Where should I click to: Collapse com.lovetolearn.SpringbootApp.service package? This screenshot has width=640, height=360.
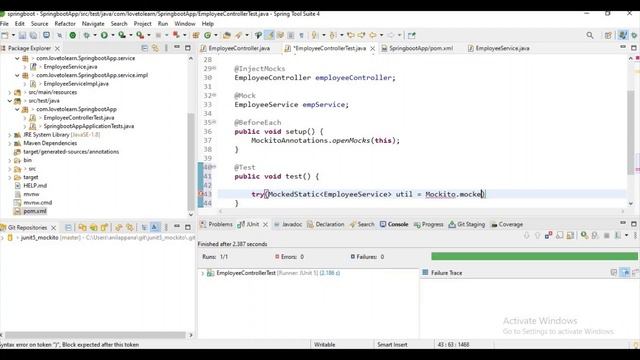17,58
